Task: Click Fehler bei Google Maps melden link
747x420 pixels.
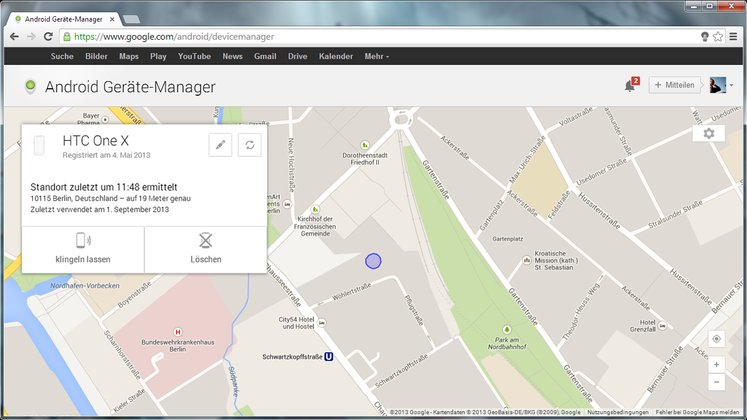Action: coord(697,412)
